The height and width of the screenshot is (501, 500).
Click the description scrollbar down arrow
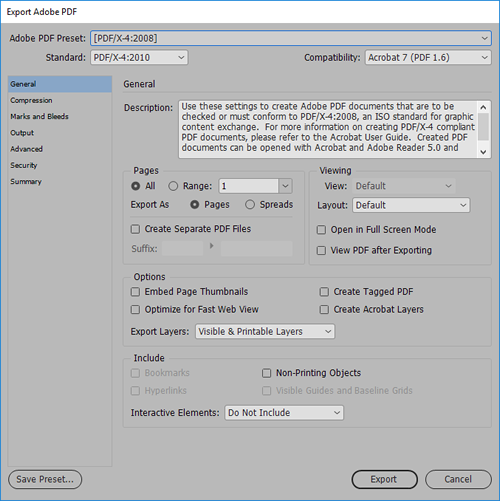click(x=483, y=152)
